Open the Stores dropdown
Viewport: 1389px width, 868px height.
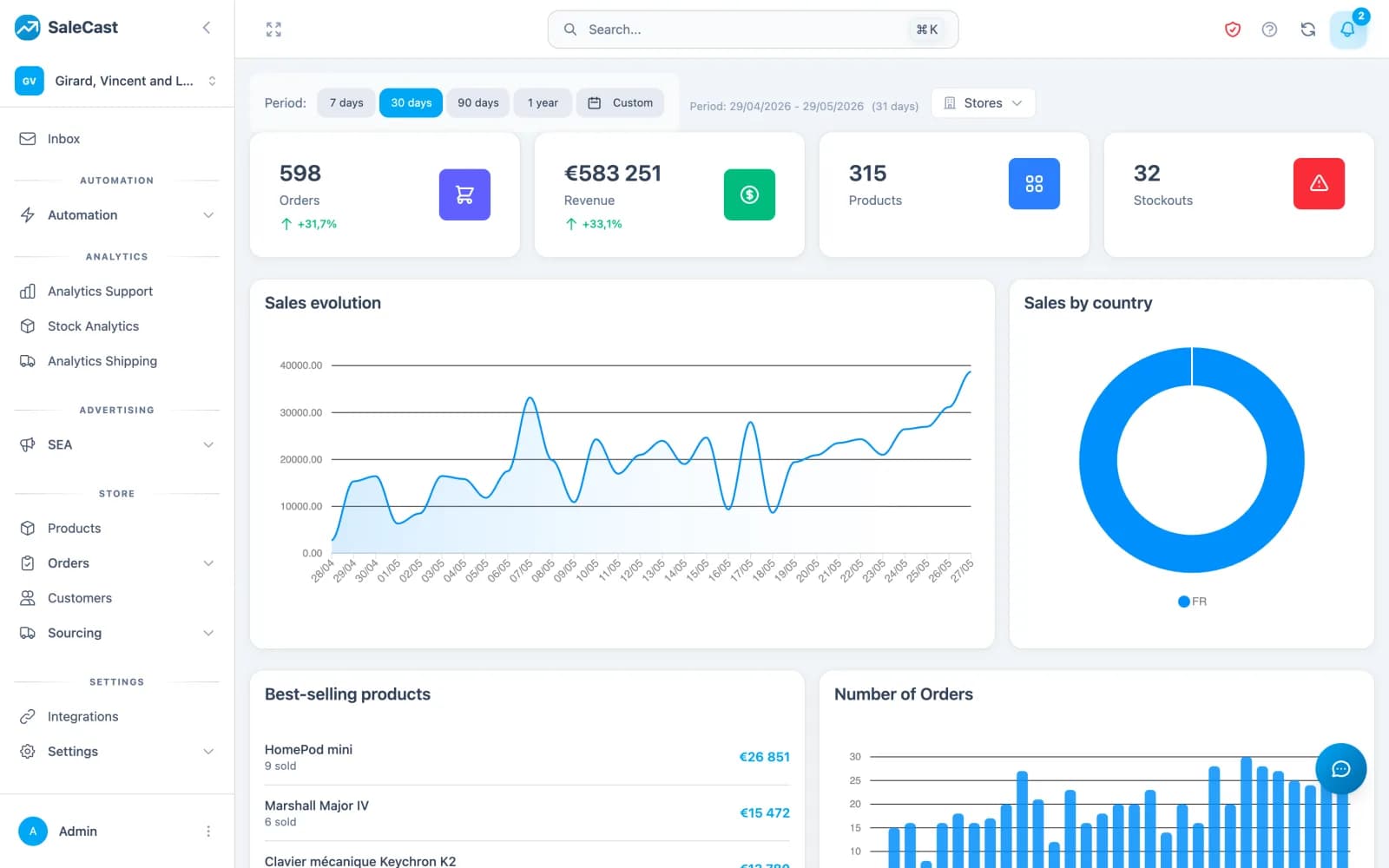[x=983, y=102]
